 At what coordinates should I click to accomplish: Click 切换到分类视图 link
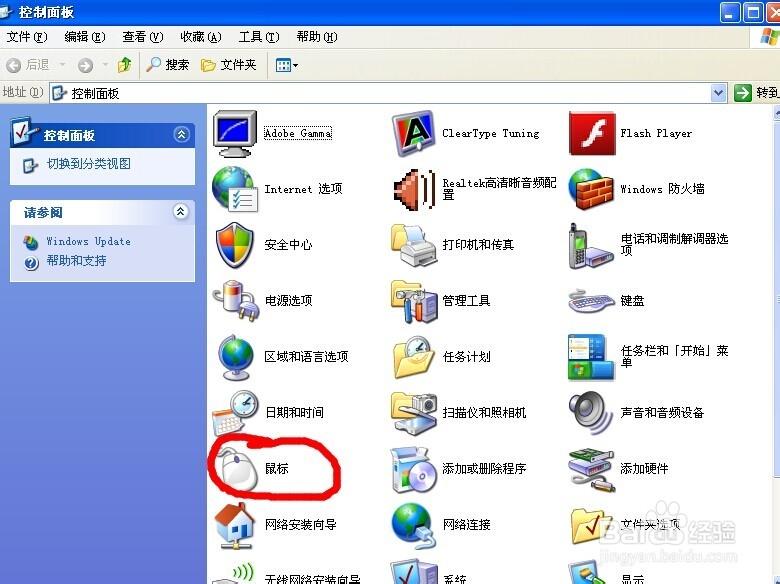coord(88,164)
